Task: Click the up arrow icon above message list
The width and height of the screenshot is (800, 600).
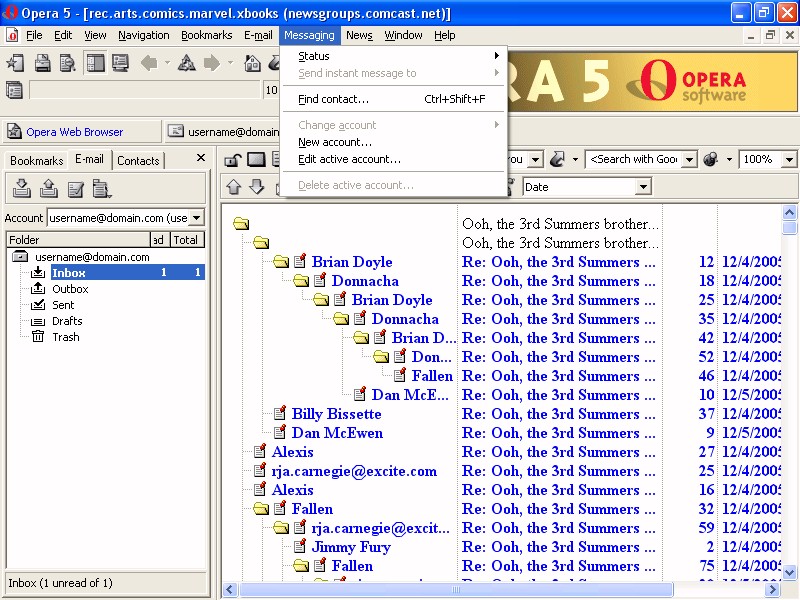Action: (x=234, y=187)
